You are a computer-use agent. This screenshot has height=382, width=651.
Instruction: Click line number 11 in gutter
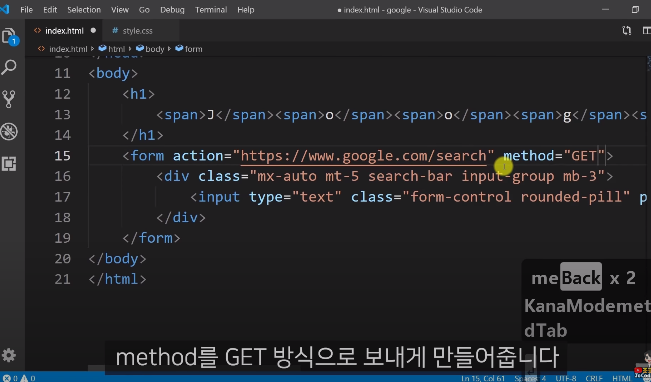click(x=62, y=73)
